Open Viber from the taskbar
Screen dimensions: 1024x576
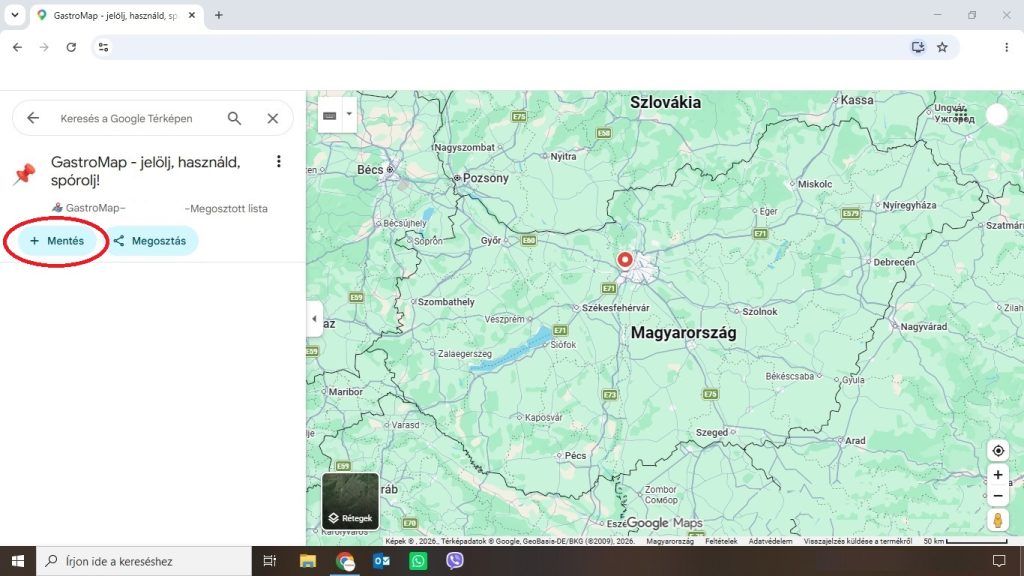point(455,561)
